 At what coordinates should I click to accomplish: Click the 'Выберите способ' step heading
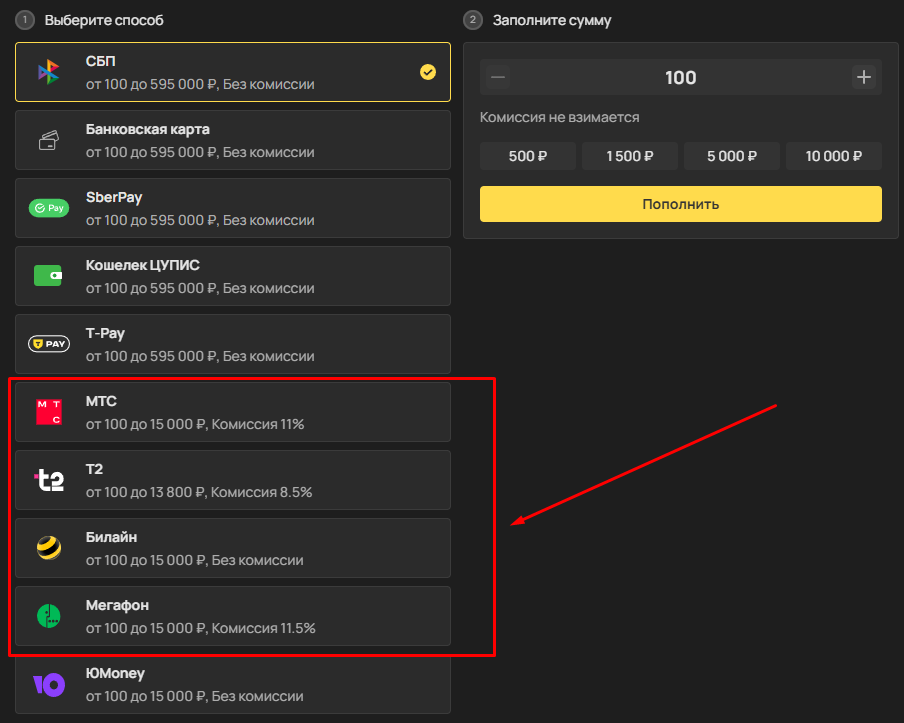(x=104, y=20)
